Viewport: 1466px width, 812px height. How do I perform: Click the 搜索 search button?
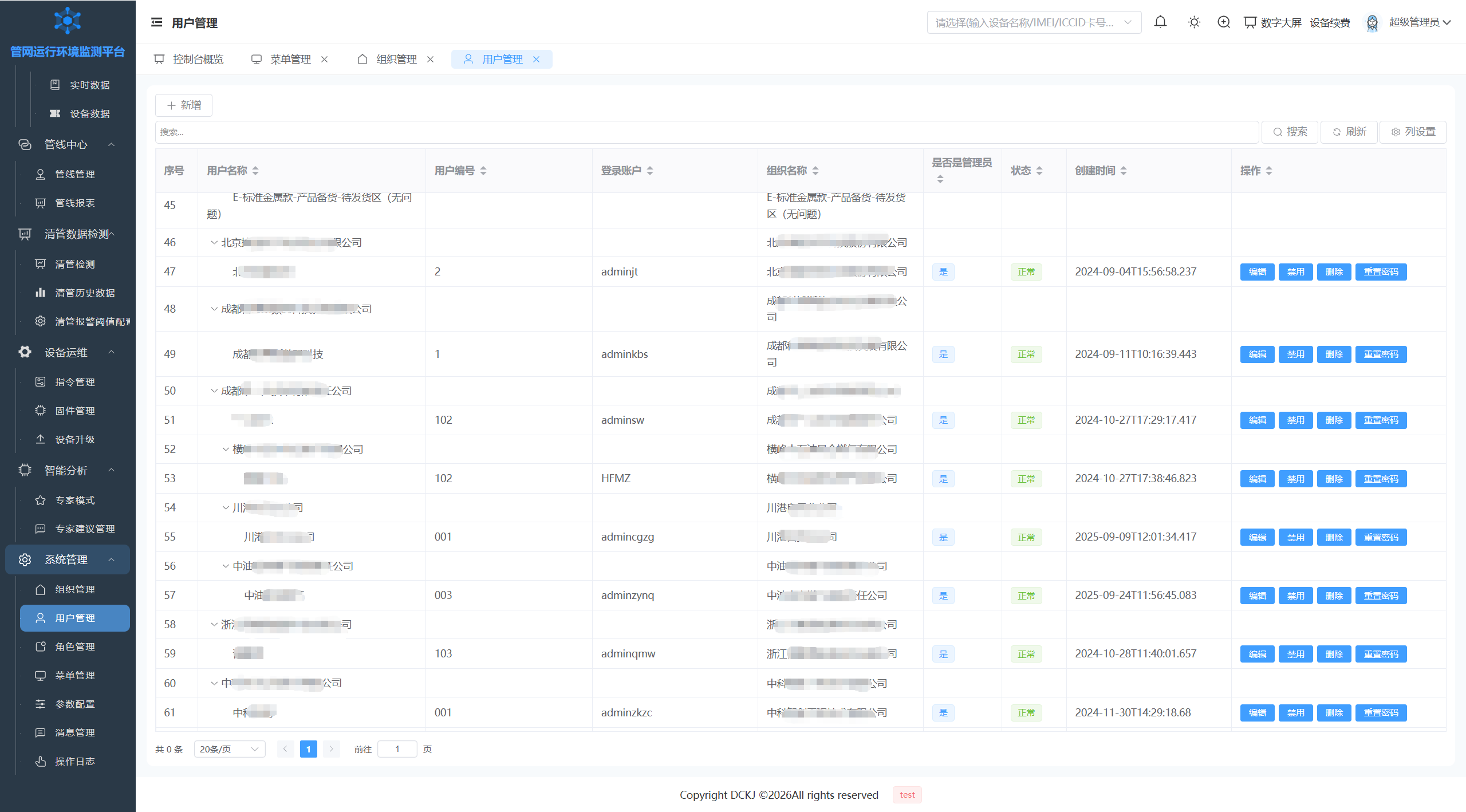pyautogui.click(x=1290, y=132)
